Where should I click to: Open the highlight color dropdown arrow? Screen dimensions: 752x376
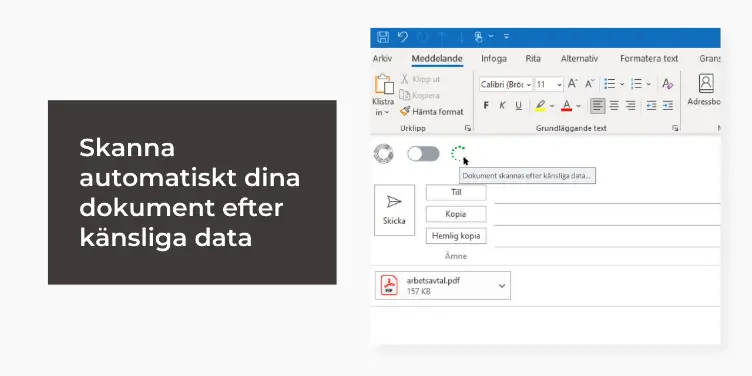(x=552, y=106)
